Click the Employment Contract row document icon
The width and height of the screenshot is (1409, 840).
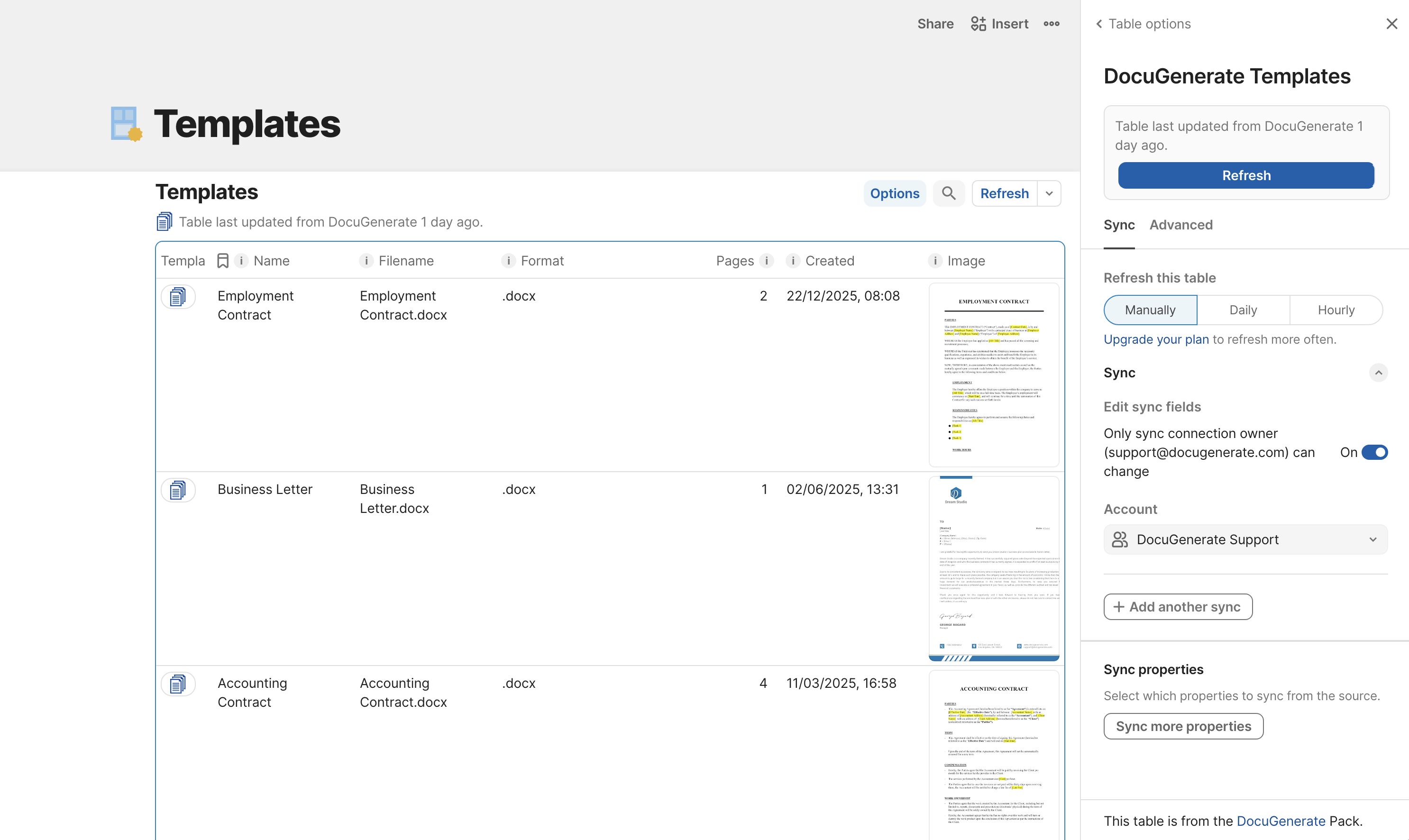tap(178, 296)
